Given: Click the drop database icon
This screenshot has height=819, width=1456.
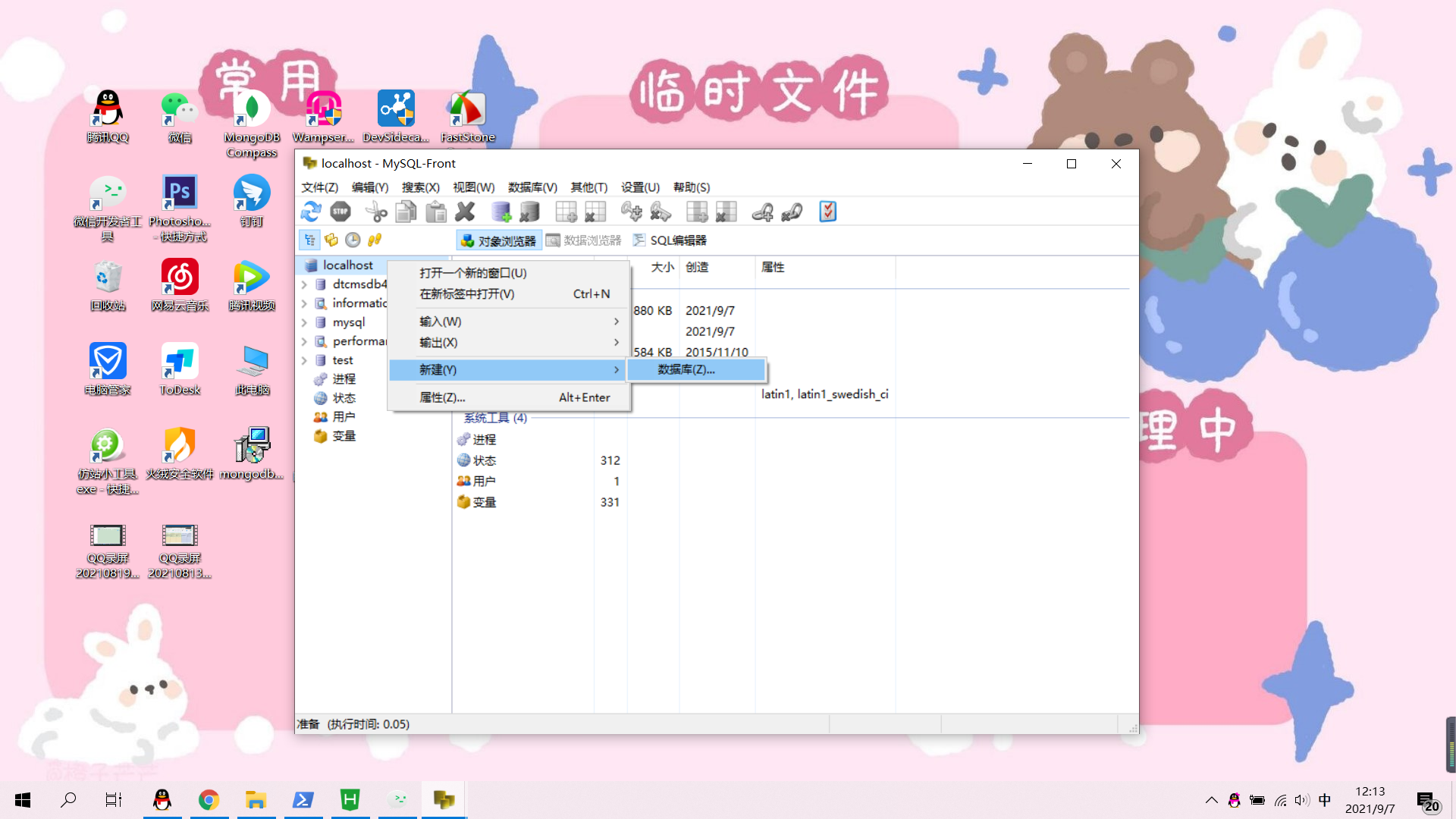Looking at the screenshot, I should (530, 212).
